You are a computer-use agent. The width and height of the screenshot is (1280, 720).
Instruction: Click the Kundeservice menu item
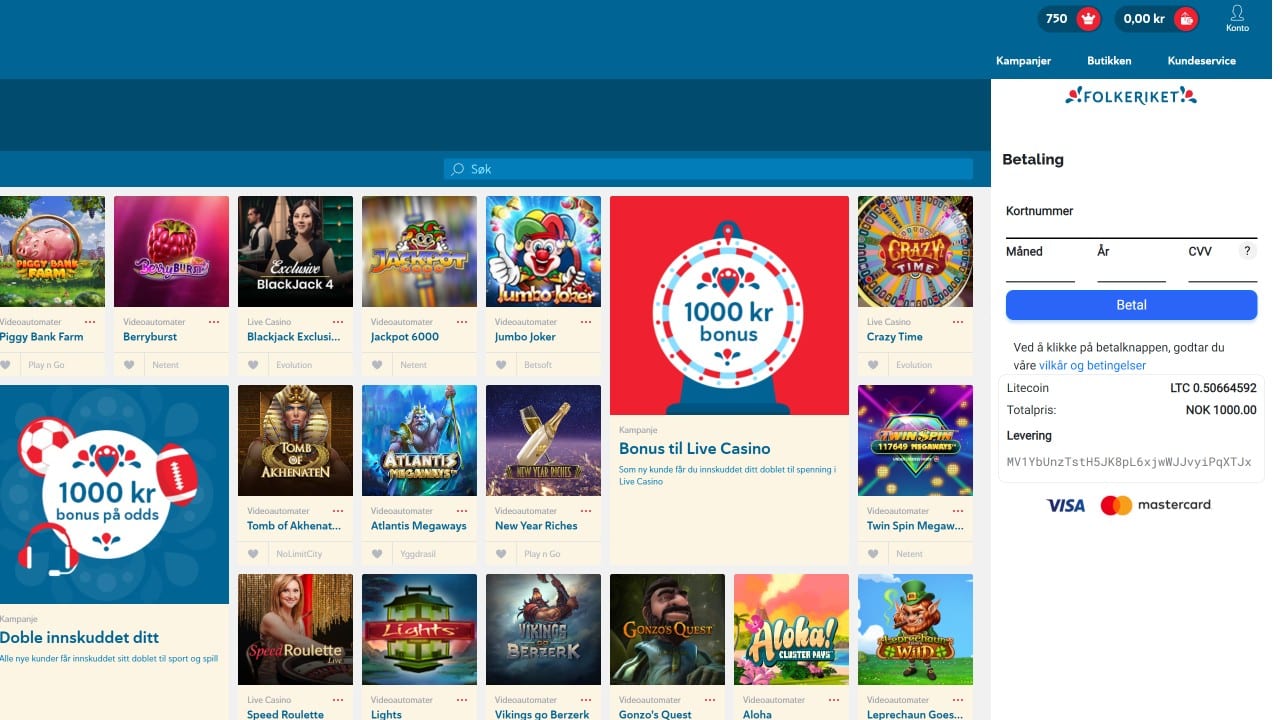point(1201,61)
